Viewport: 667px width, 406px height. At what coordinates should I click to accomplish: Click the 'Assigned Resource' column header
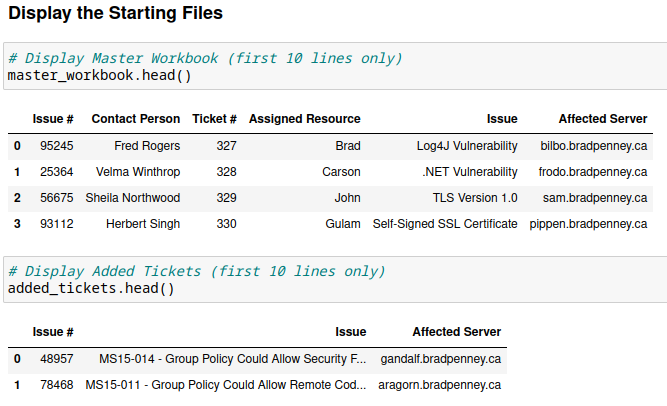pyautogui.click(x=304, y=119)
